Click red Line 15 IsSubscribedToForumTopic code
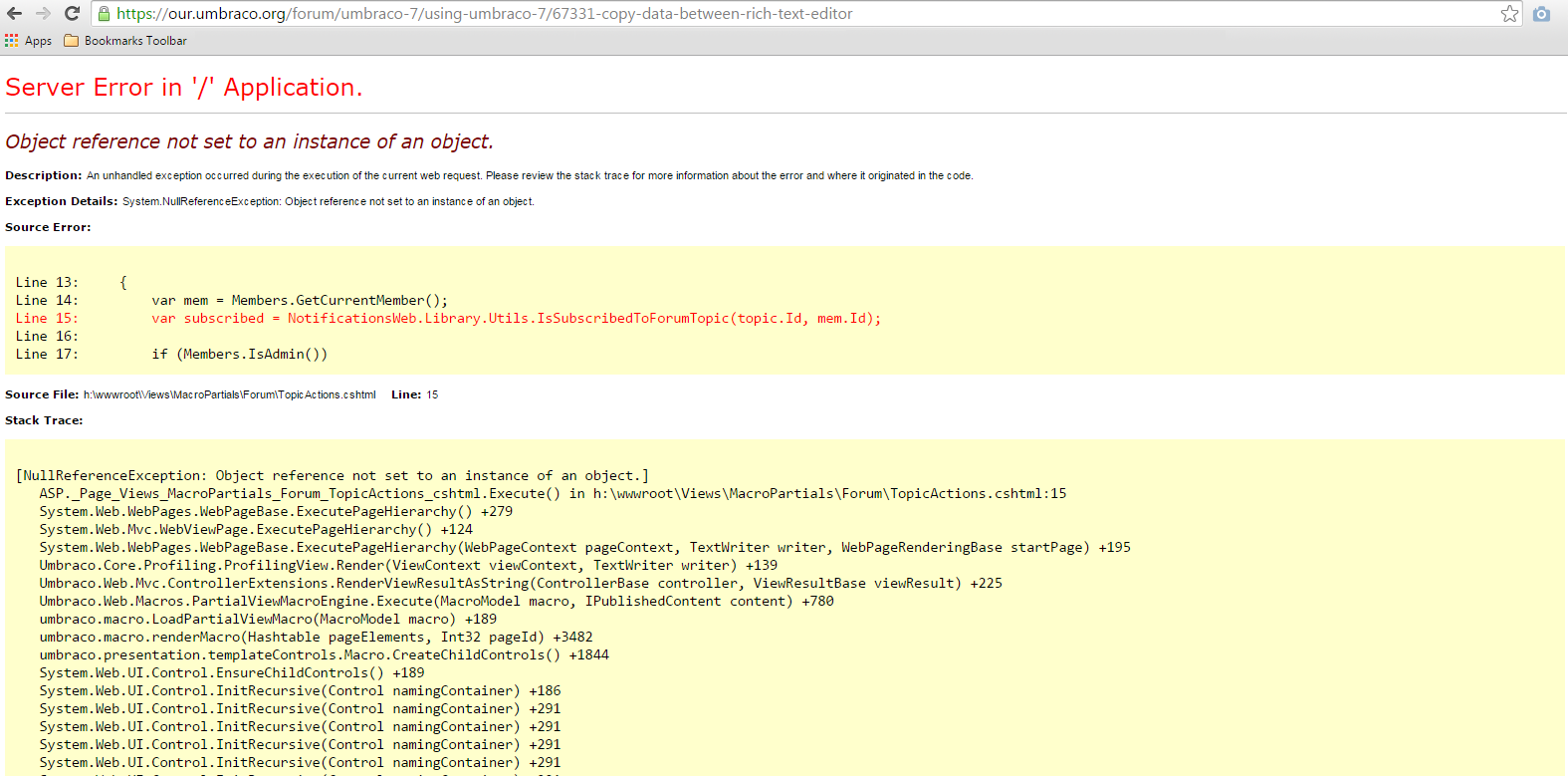This screenshot has width=1568, height=776. 448,319
